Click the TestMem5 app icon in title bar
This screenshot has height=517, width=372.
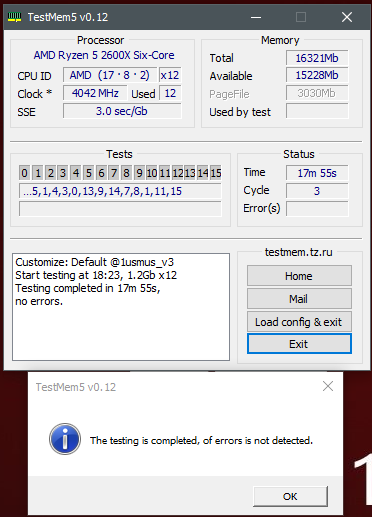click(15, 17)
